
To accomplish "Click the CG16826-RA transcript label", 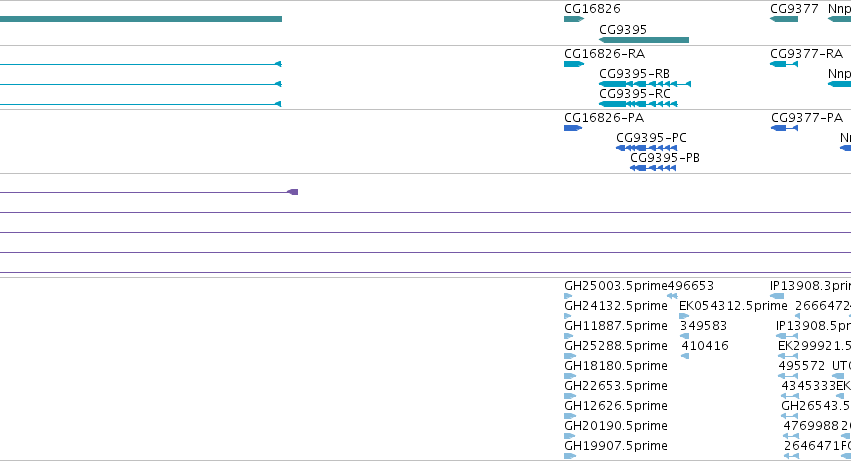I will tap(605, 54).
